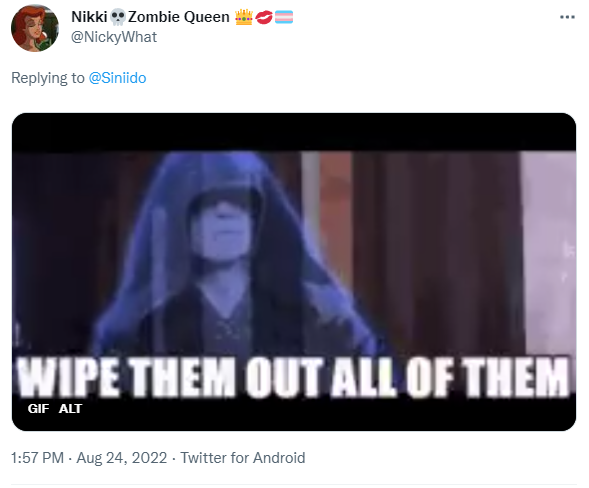The height and width of the screenshot is (488, 589).
Task: Click the Aug 24, 2022 date
Action: pos(122,458)
